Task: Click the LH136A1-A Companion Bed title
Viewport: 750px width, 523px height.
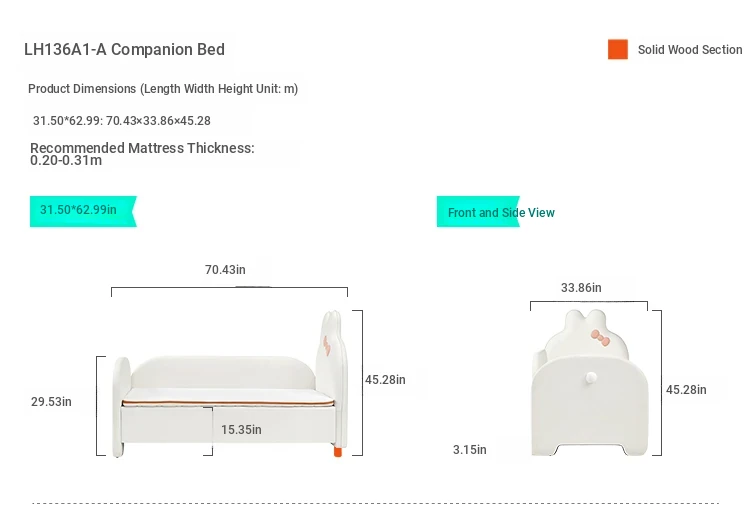Action: click(124, 49)
